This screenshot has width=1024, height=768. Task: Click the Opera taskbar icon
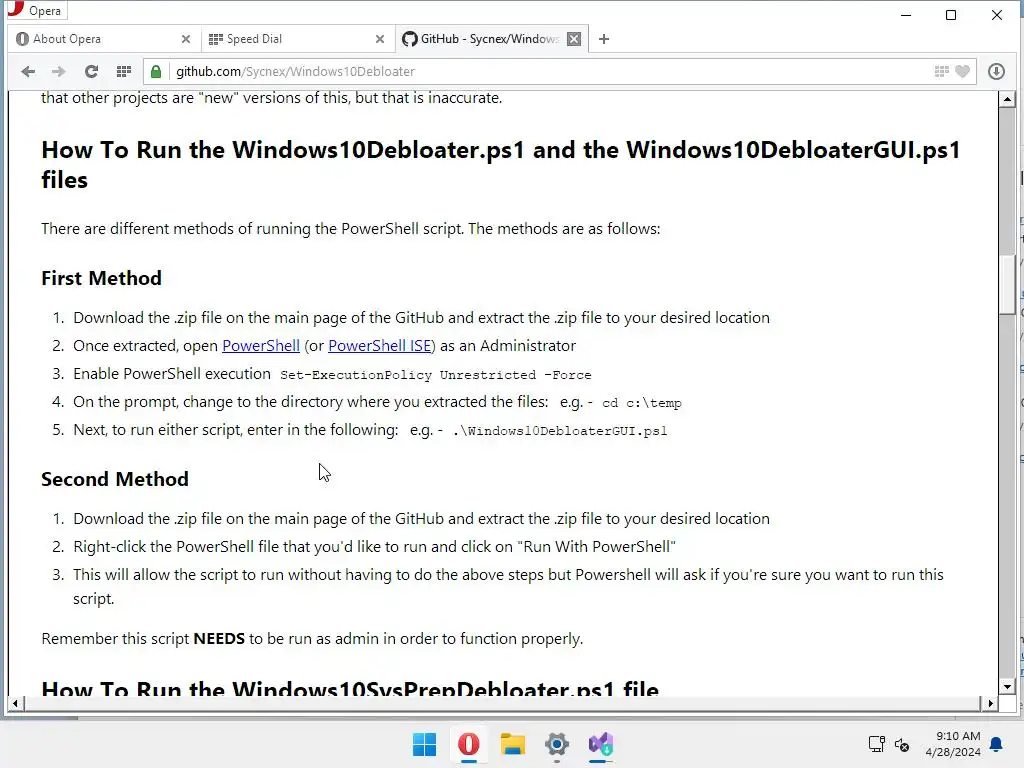[x=469, y=744]
